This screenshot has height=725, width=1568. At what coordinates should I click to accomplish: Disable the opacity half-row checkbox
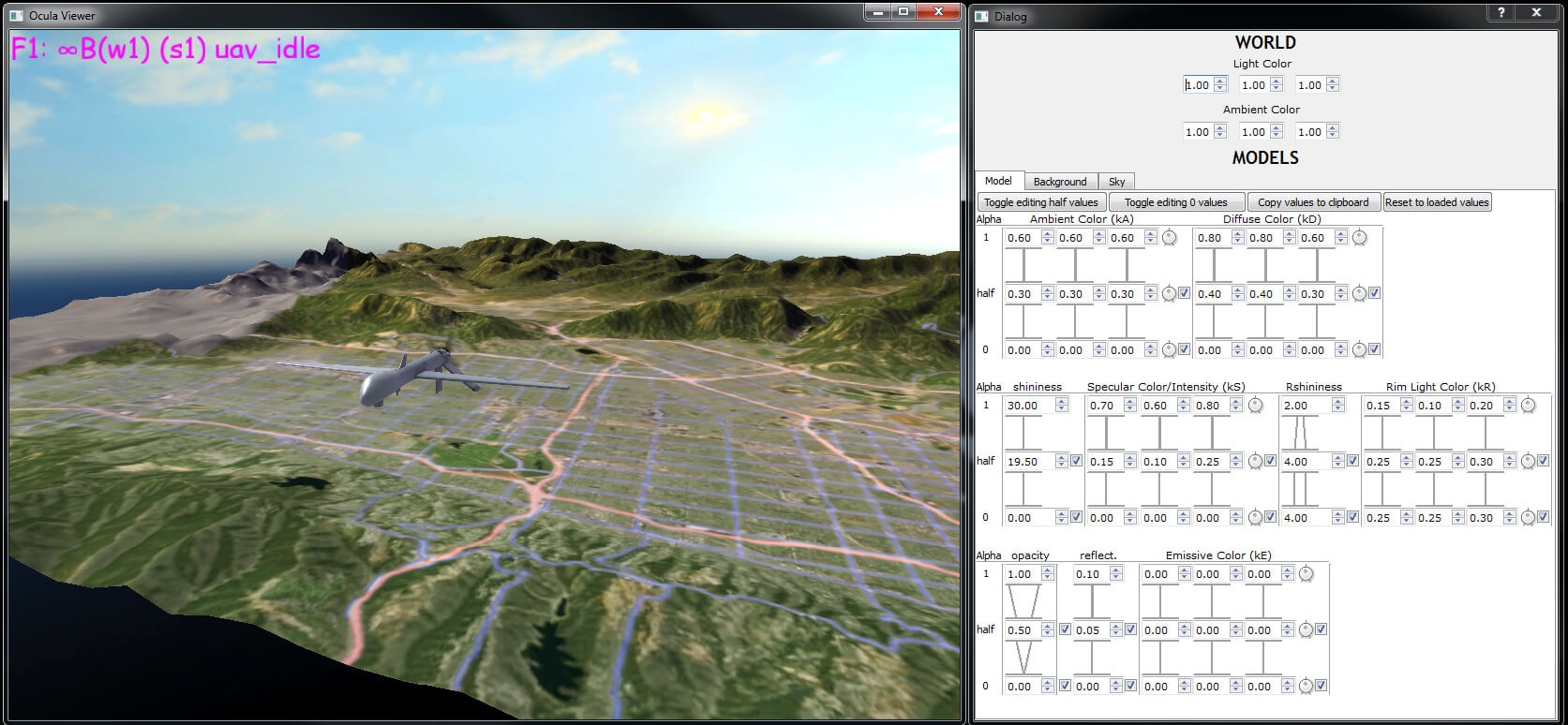pos(1065,629)
